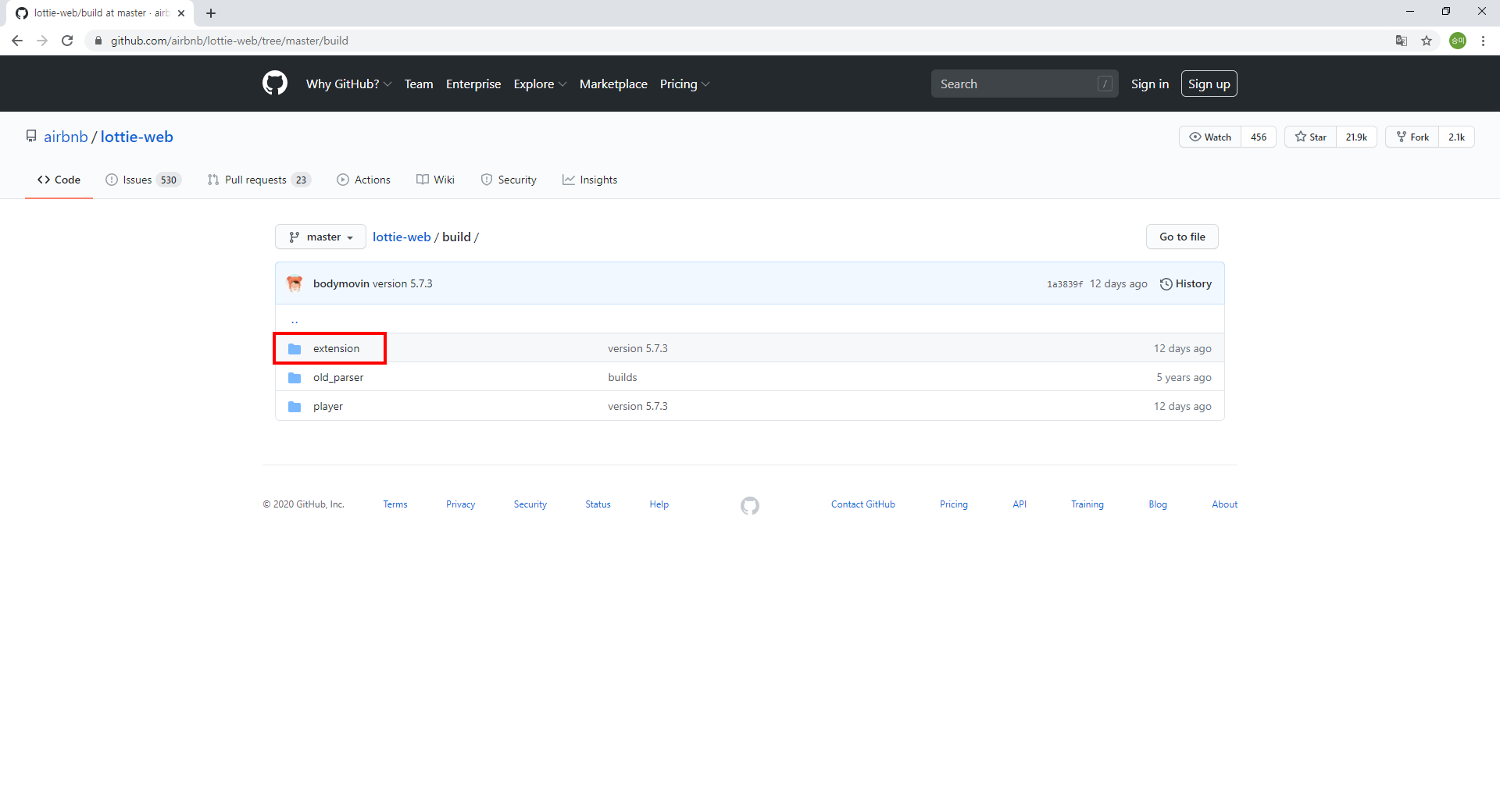This screenshot has height=812, width=1500.
Task: Click the footer GitHub mark icon
Action: 750,506
